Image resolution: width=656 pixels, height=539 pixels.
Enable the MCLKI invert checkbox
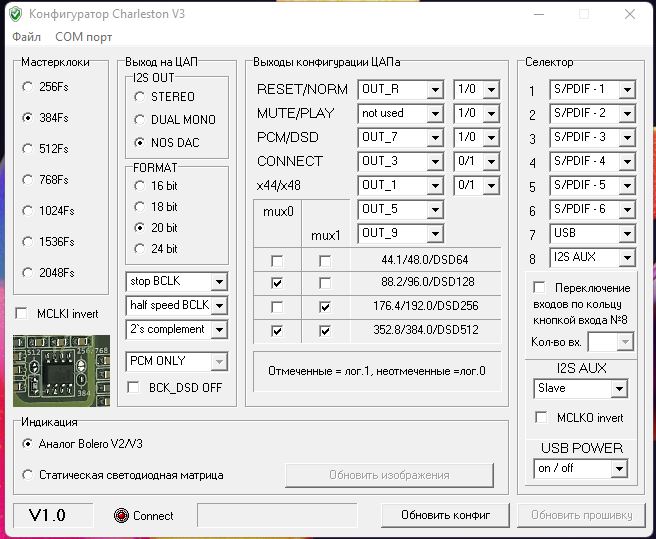click(x=22, y=313)
